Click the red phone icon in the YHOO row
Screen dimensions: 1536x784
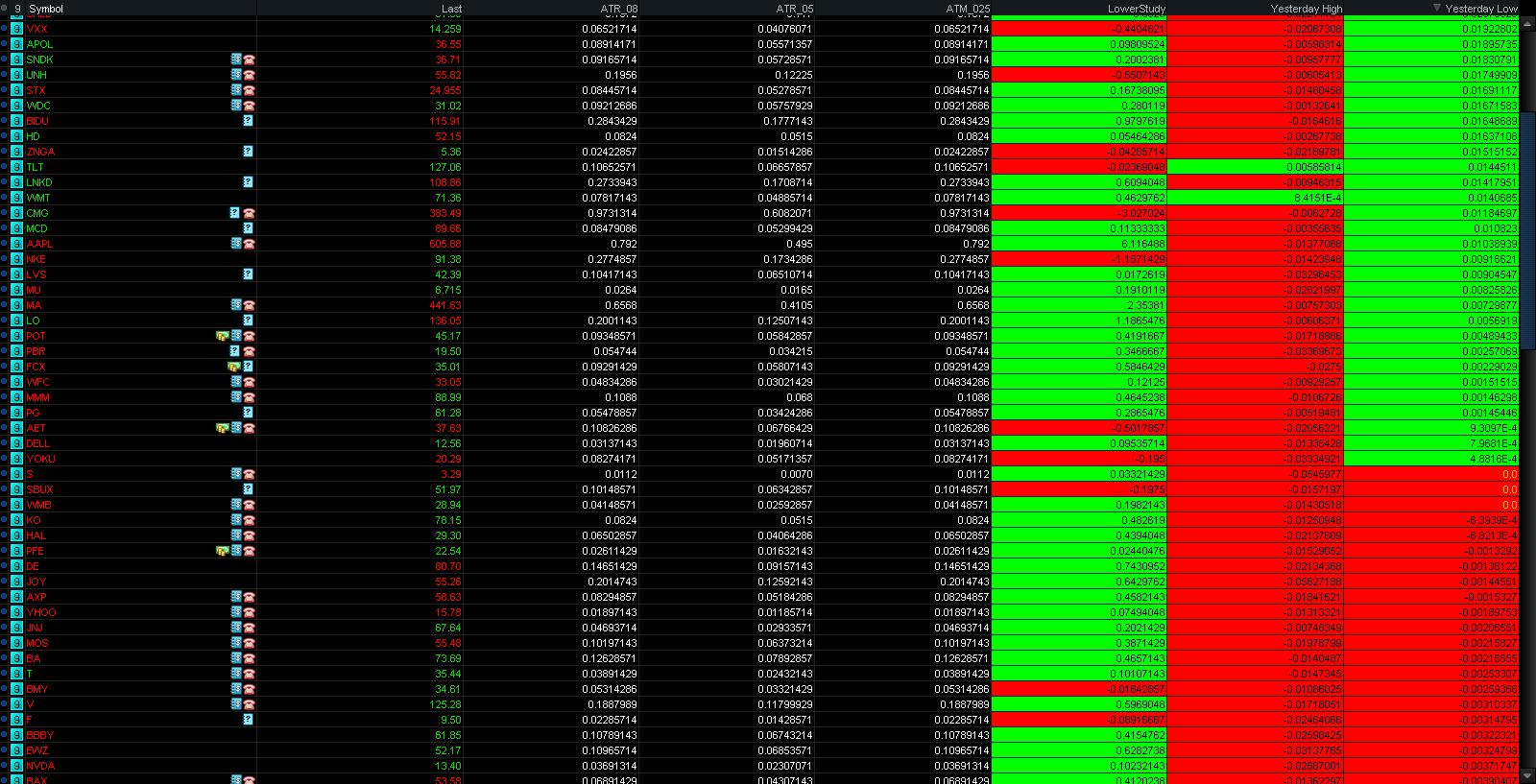249,612
